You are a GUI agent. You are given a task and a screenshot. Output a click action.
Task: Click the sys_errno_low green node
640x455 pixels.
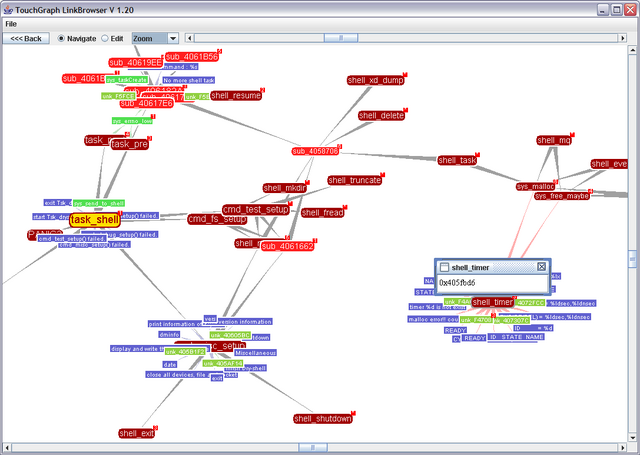tap(132, 121)
